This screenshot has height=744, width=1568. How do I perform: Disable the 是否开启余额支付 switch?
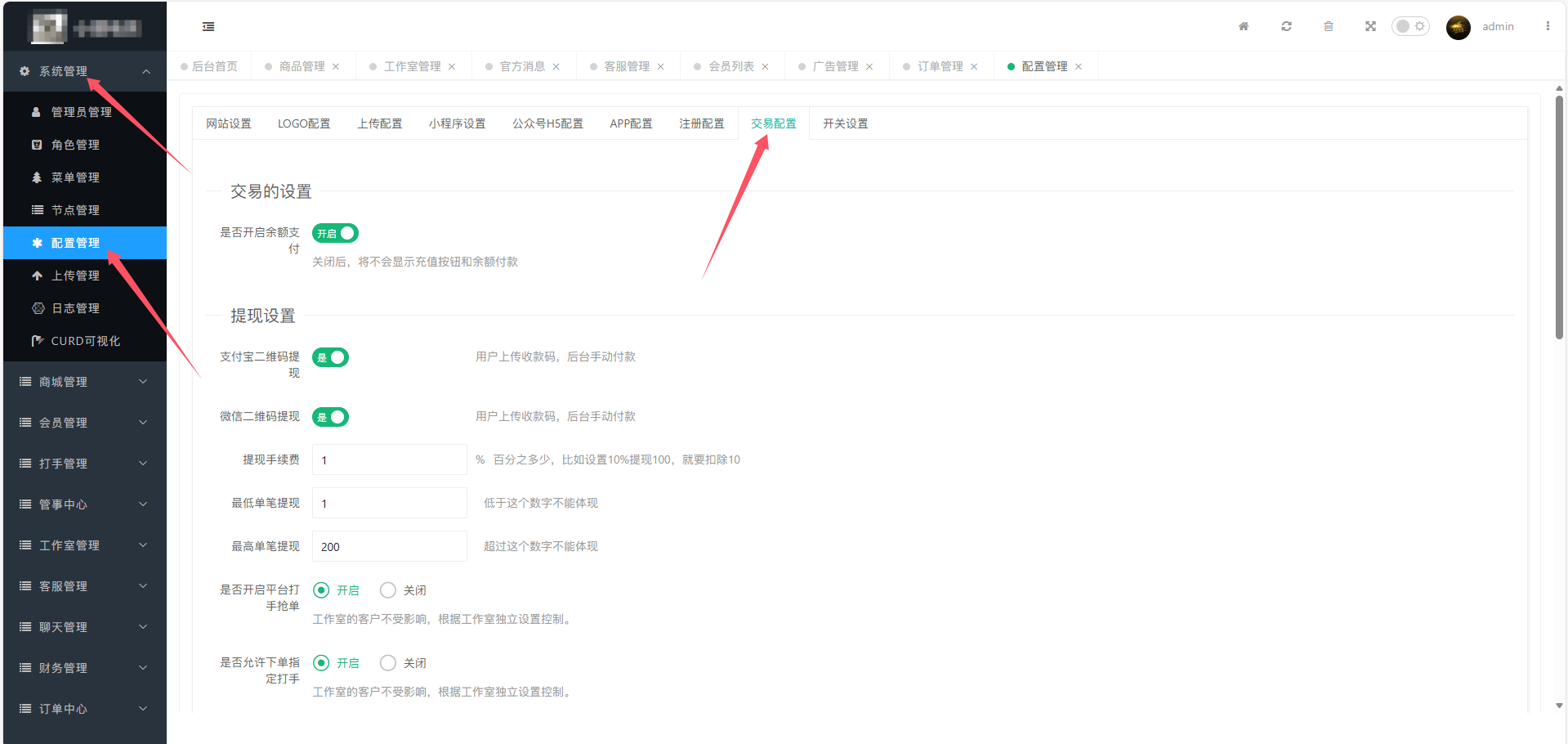[335, 233]
